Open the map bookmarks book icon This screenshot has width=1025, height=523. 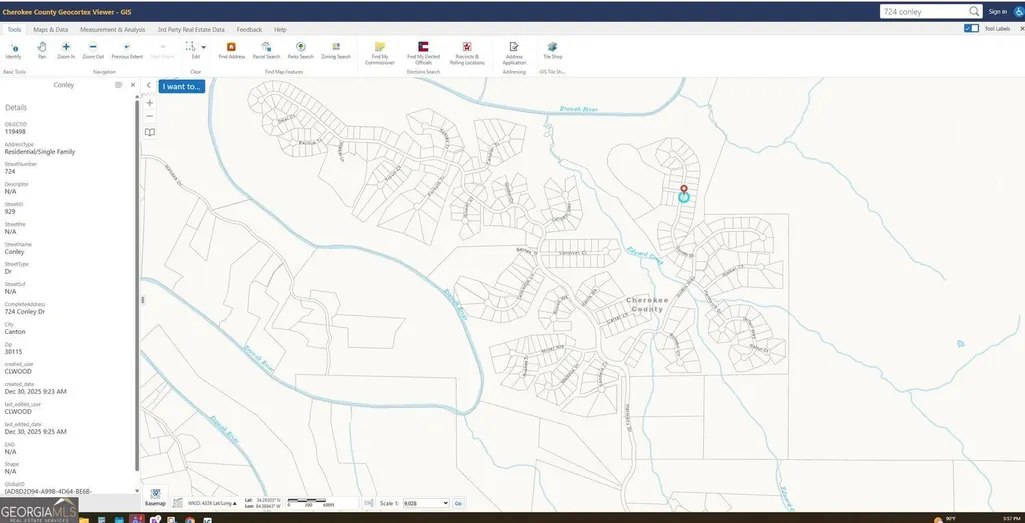click(x=150, y=132)
